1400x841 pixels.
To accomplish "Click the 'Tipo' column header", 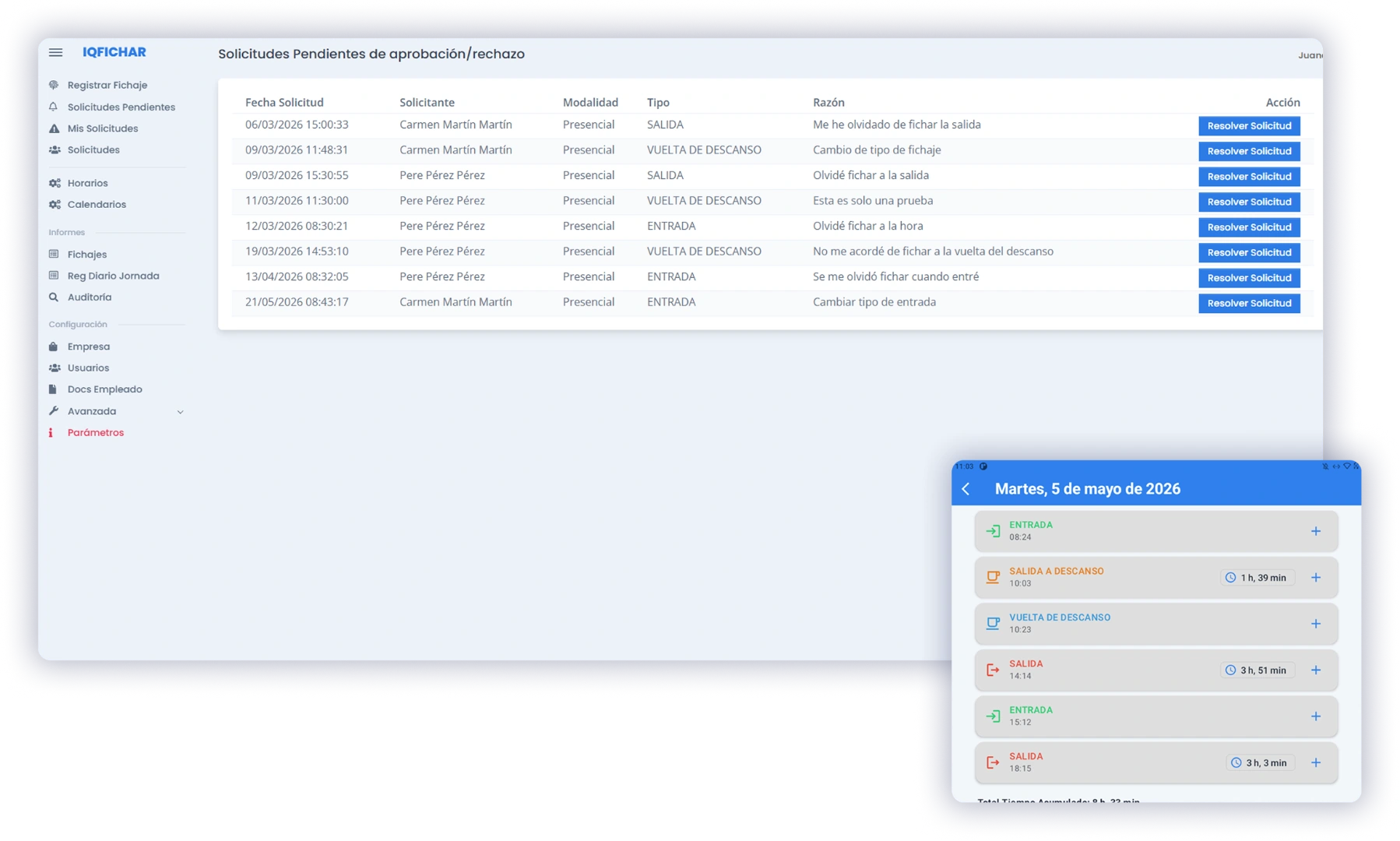I will click(x=658, y=102).
